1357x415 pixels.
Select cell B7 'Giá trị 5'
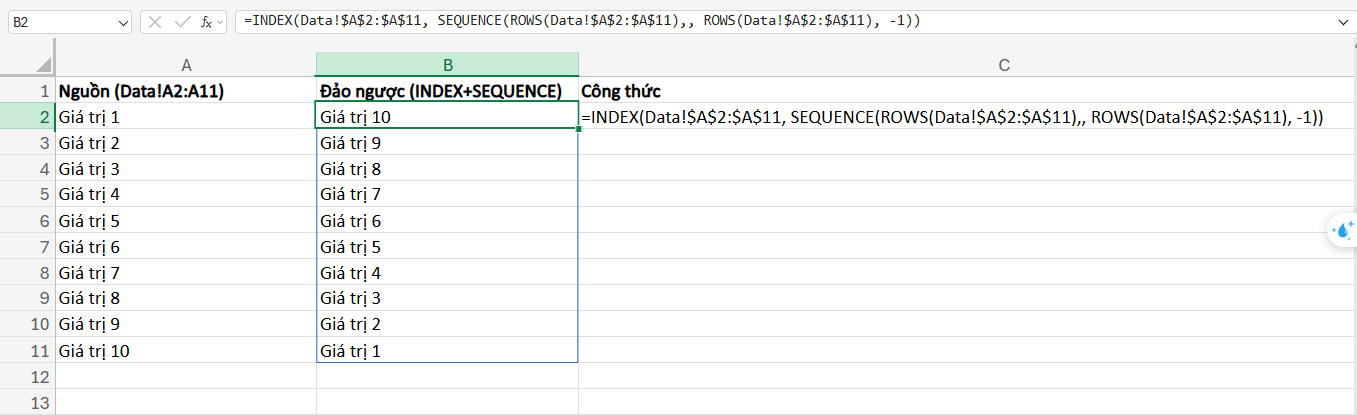447,247
